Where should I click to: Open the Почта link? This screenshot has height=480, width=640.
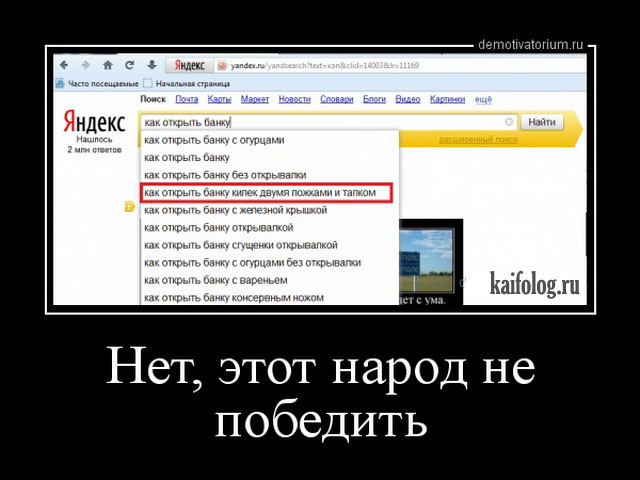[187, 99]
